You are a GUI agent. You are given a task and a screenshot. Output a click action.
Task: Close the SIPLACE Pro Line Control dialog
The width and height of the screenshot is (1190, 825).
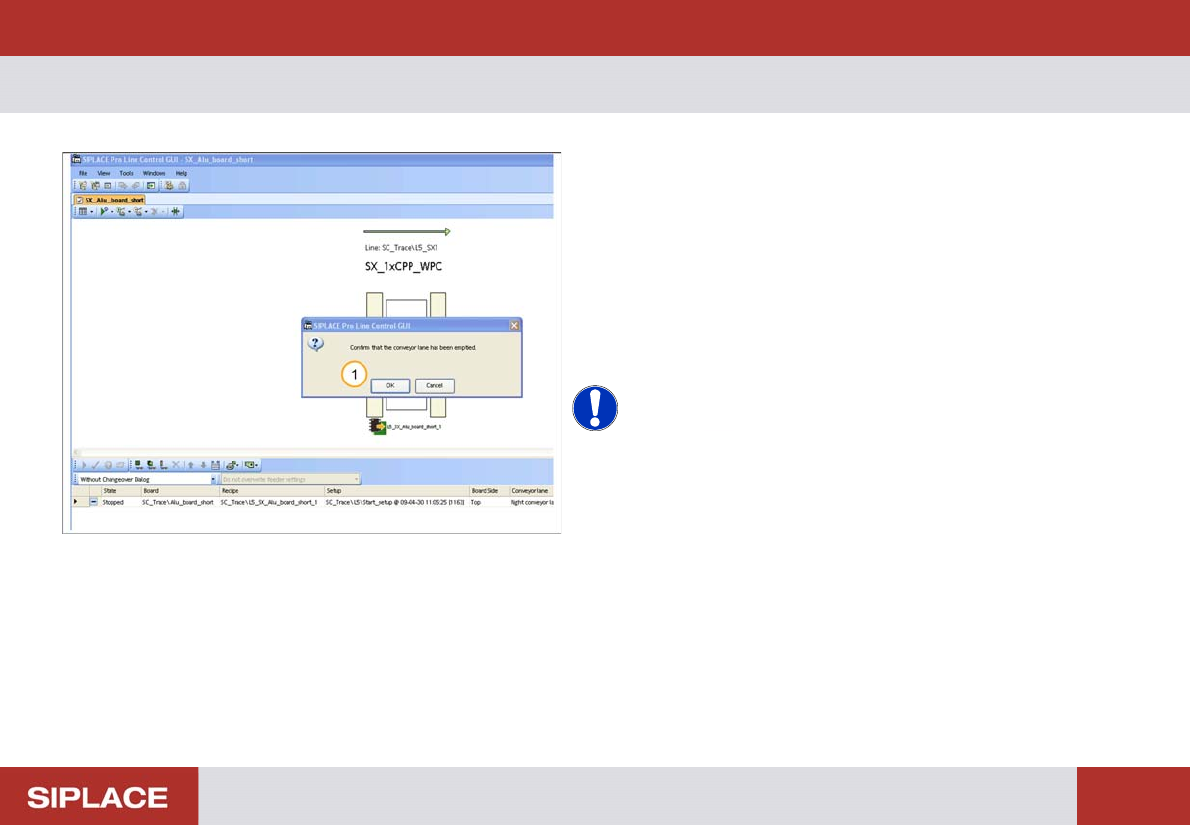(x=514, y=325)
